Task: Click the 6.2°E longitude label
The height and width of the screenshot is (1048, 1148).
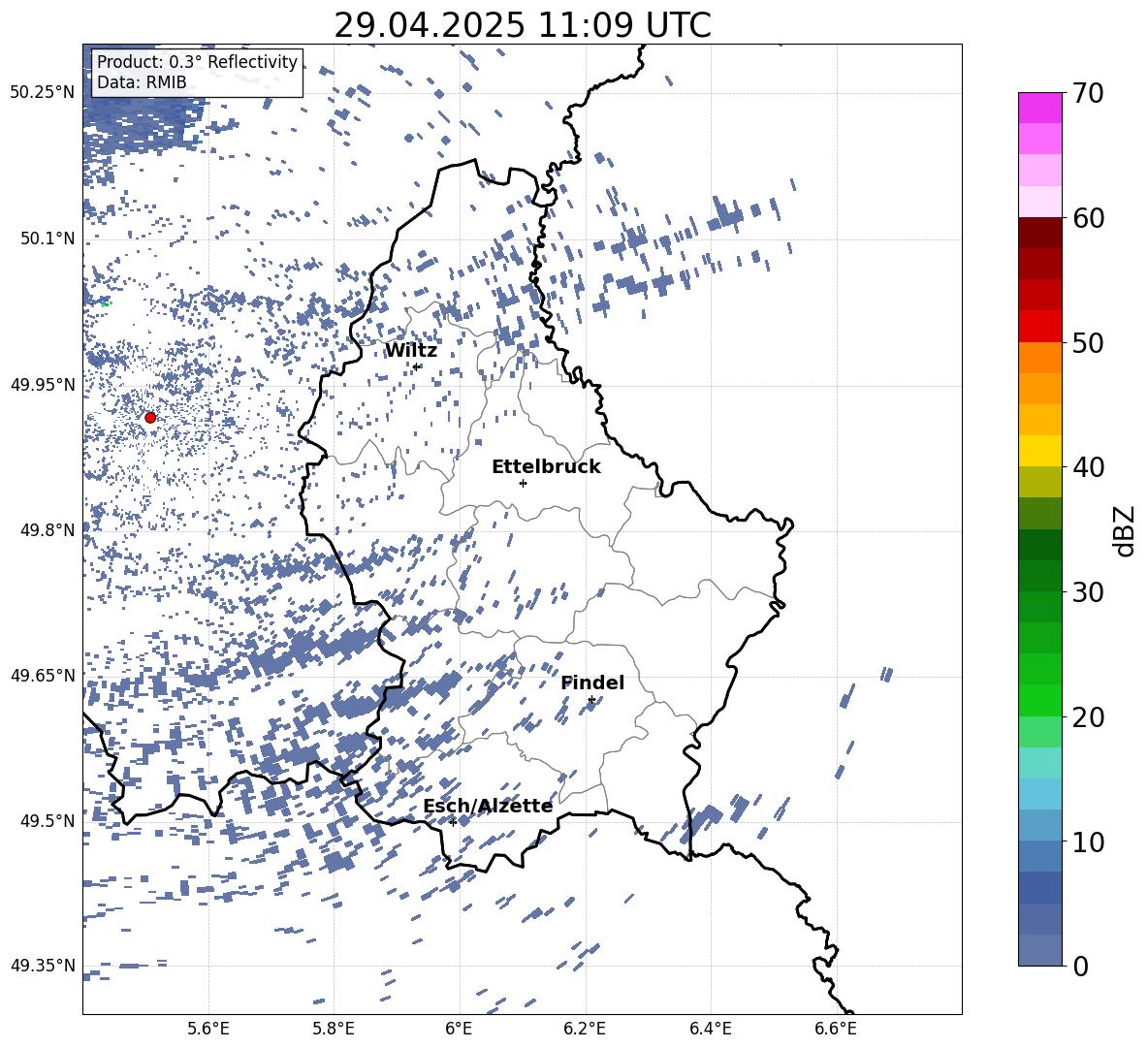Action: 585,1029
